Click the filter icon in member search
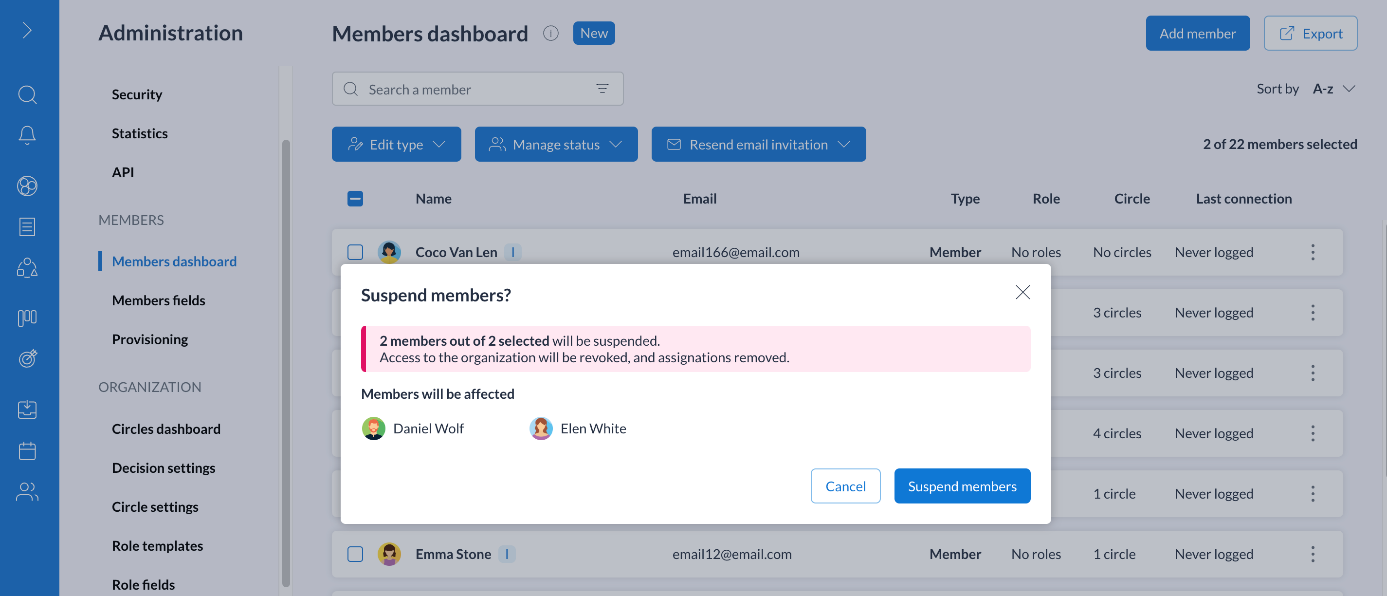 click(602, 89)
